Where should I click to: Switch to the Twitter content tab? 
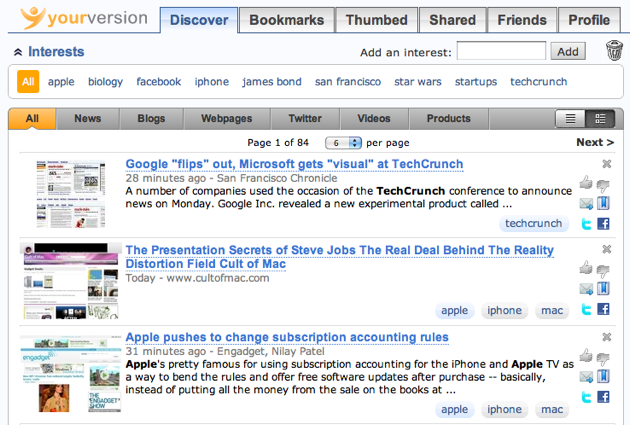304,119
